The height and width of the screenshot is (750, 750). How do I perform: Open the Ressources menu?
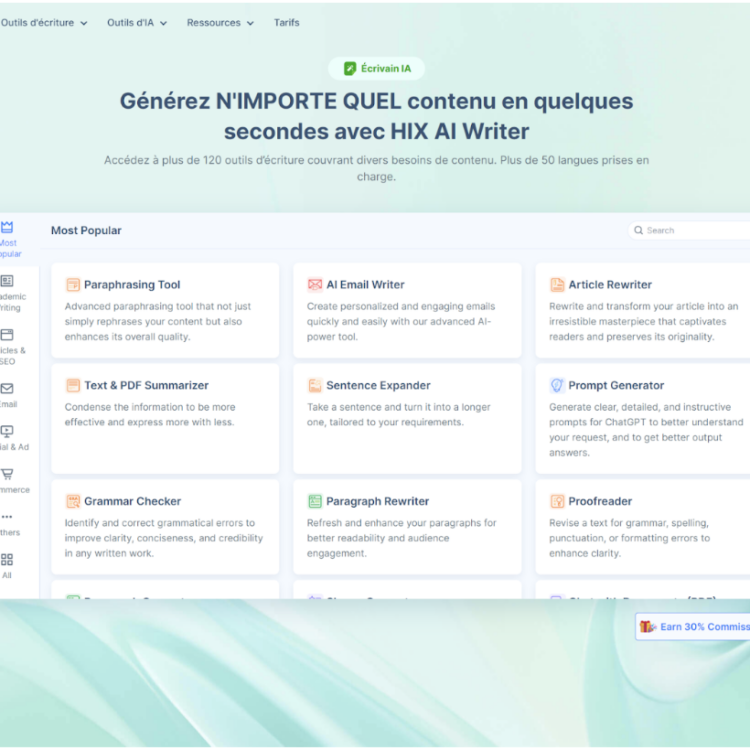[x=220, y=22]
